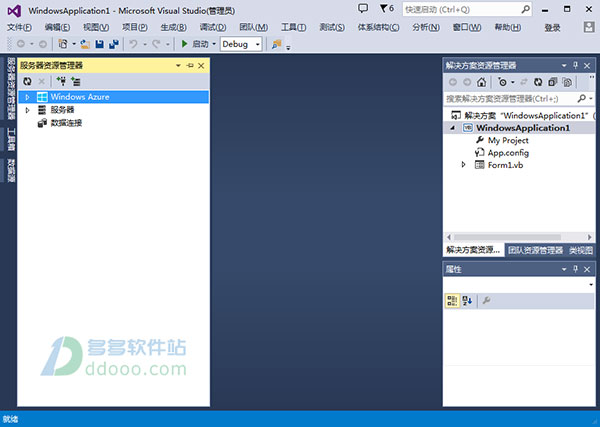Click the Show All Files icon
The image size is (600, 427).
pyautogui.click(x=567, y=82)
